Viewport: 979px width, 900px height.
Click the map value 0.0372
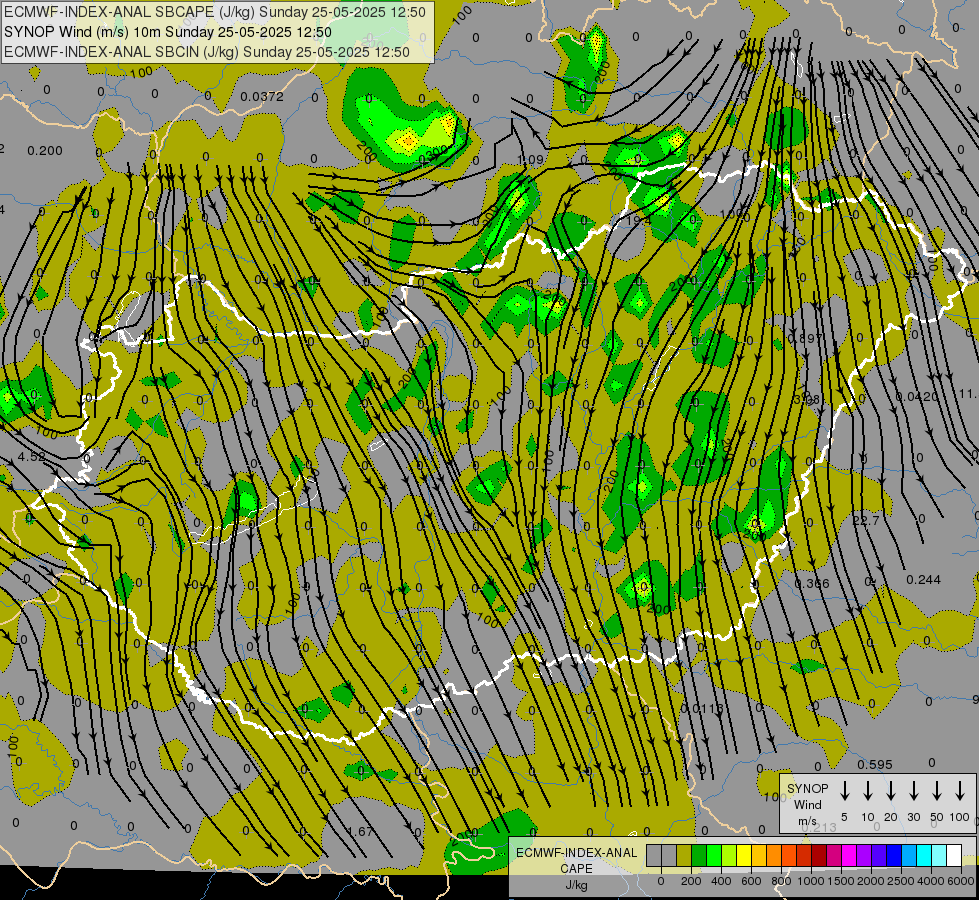(x=262, y=97)
